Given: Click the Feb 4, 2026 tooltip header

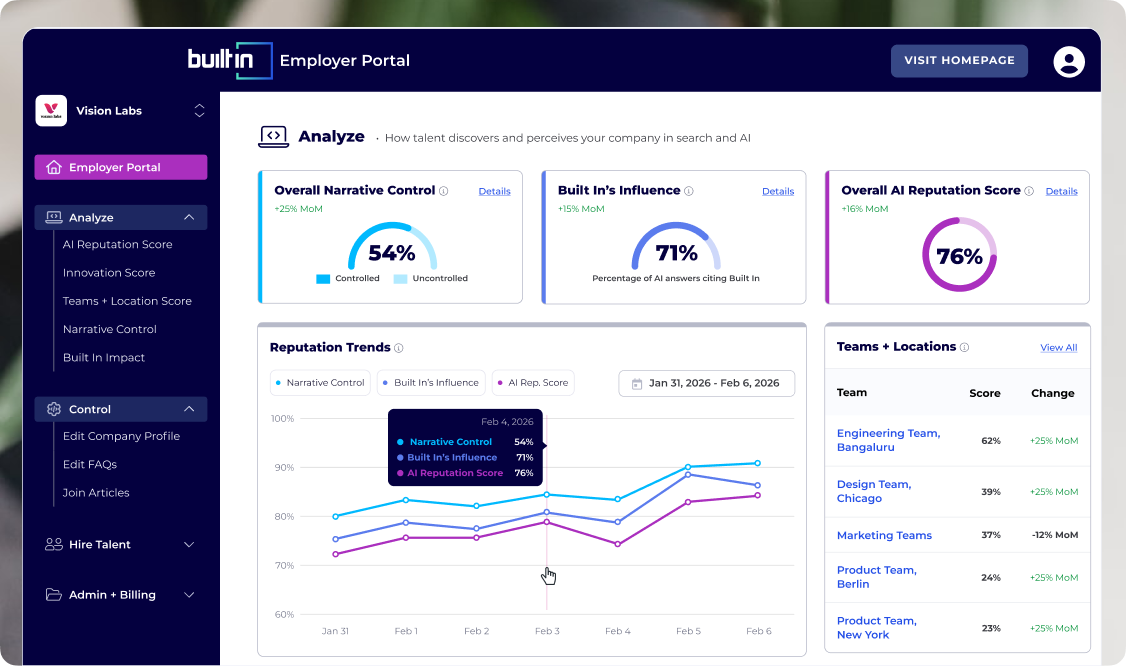Looking at the screenshot, I should click(507, 422).
